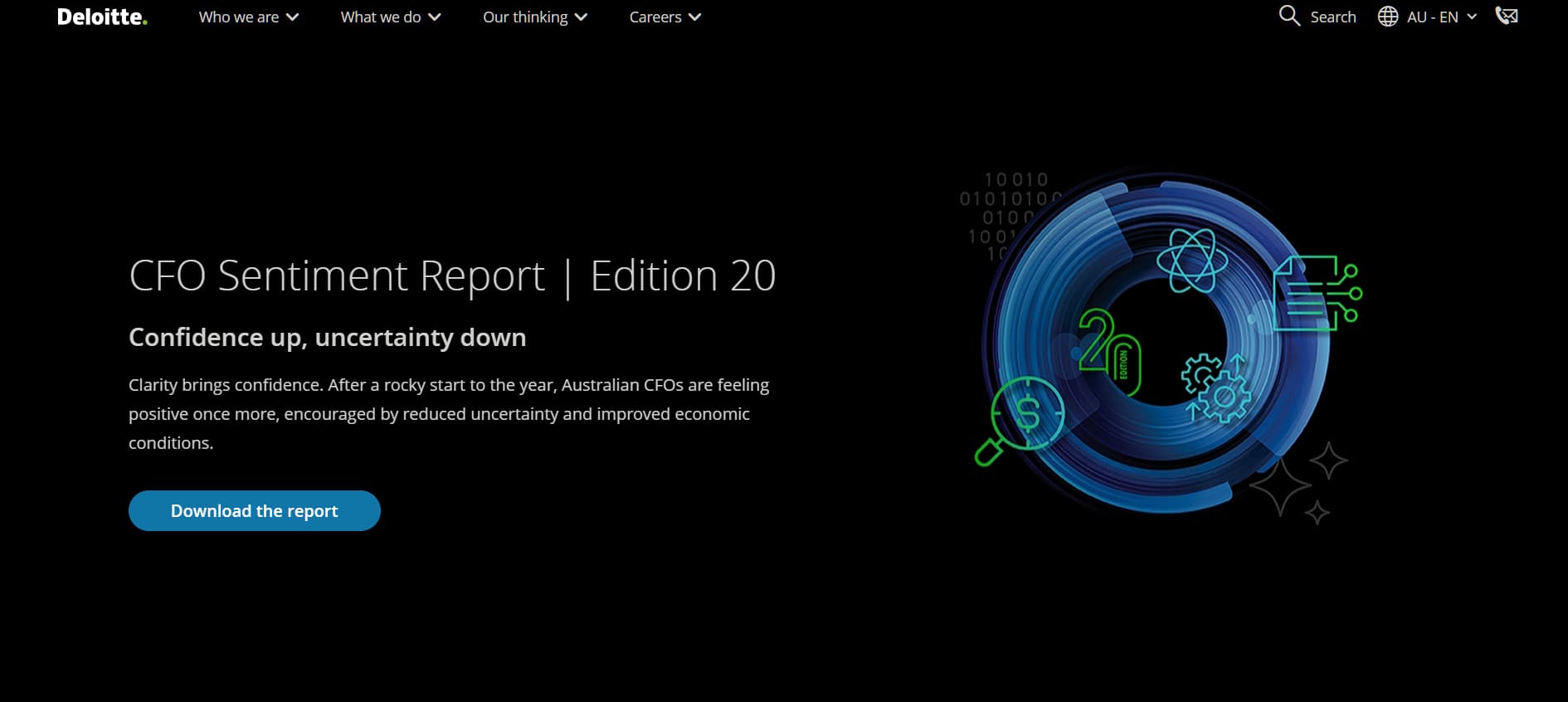1568x702 pixels.
Task: Click the paragraph starting Clarity brings confidence
Action: [x=449, y=414]
